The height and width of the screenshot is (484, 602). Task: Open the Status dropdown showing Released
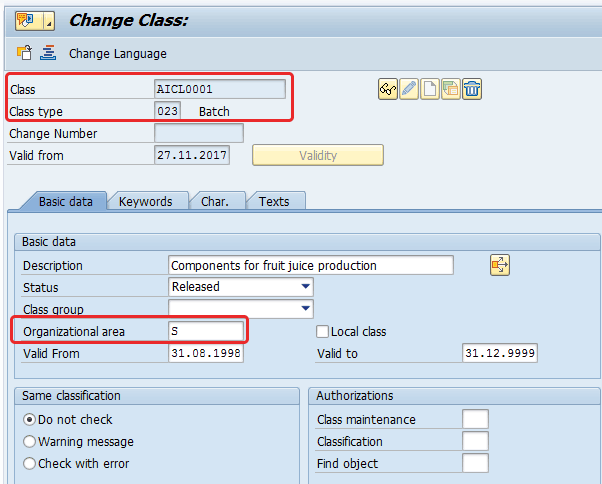[x=305, y=287]
